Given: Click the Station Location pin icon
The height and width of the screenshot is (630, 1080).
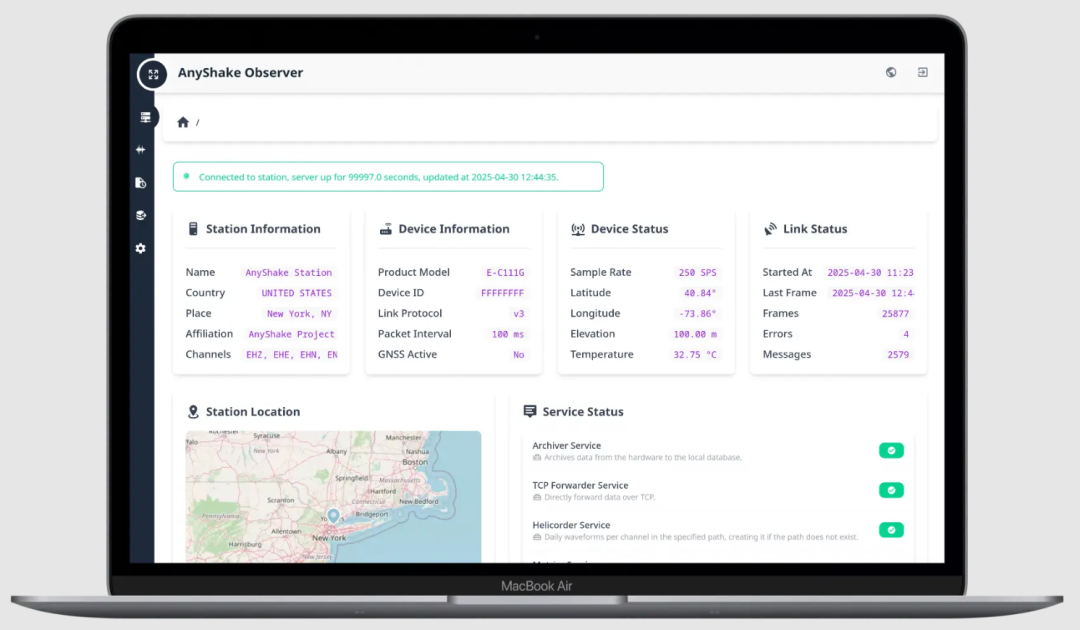Looking at the screenshot, I should [x=193, y=412].
